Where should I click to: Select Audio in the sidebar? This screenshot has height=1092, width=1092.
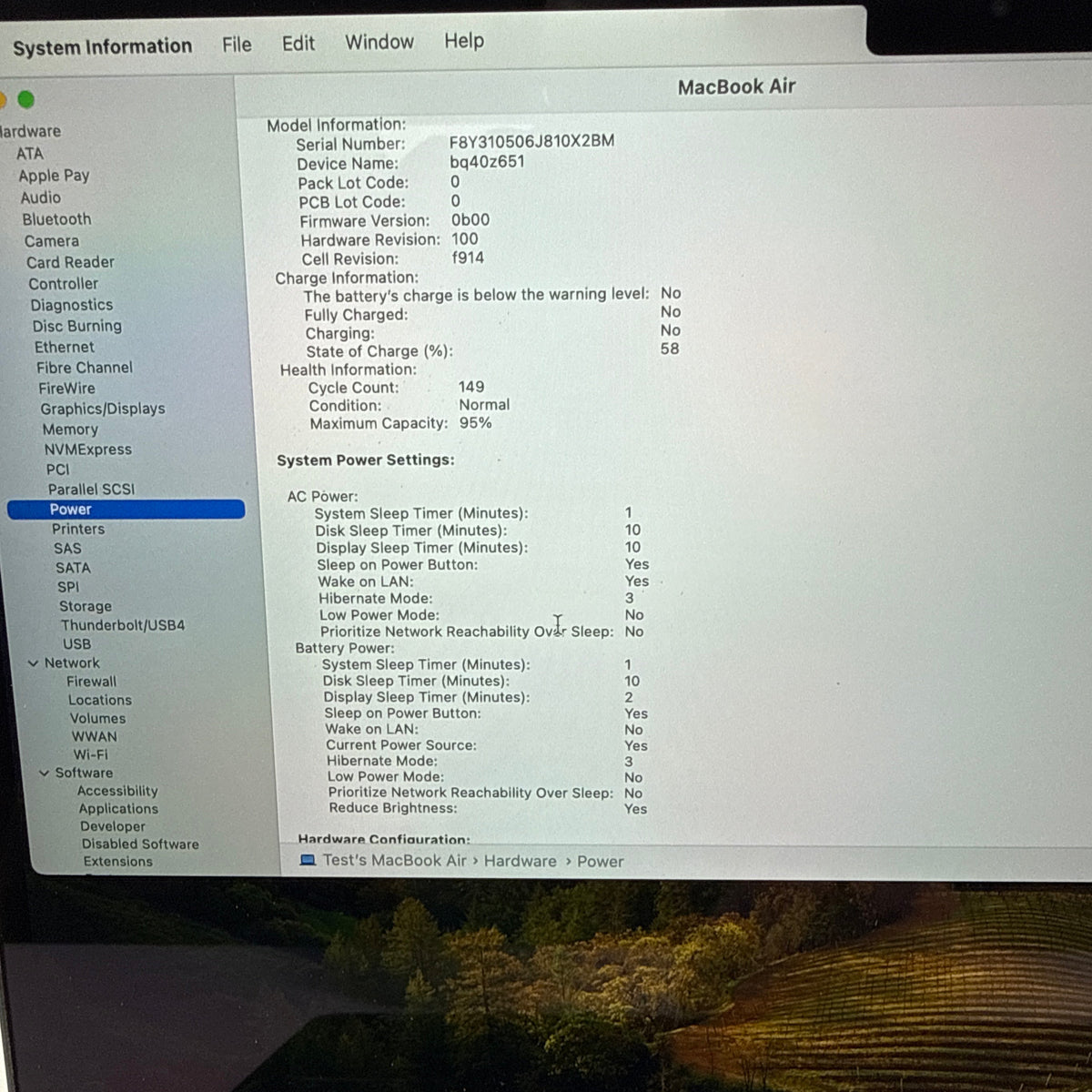pyautogui.click(x=40, y=197)
